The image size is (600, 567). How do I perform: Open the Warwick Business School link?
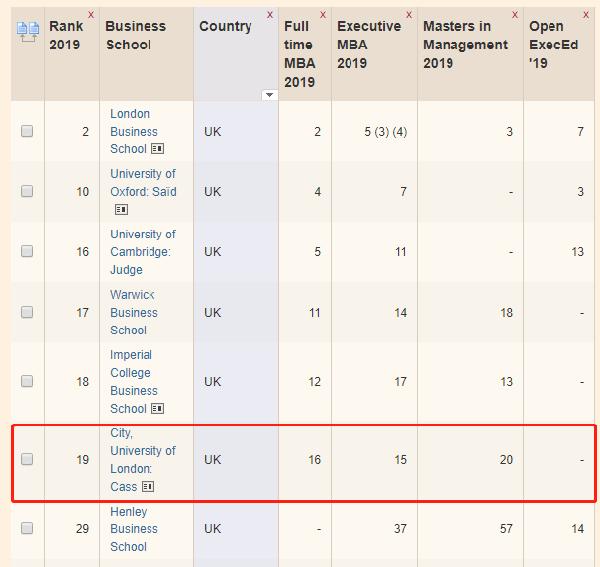coord(134,312)
